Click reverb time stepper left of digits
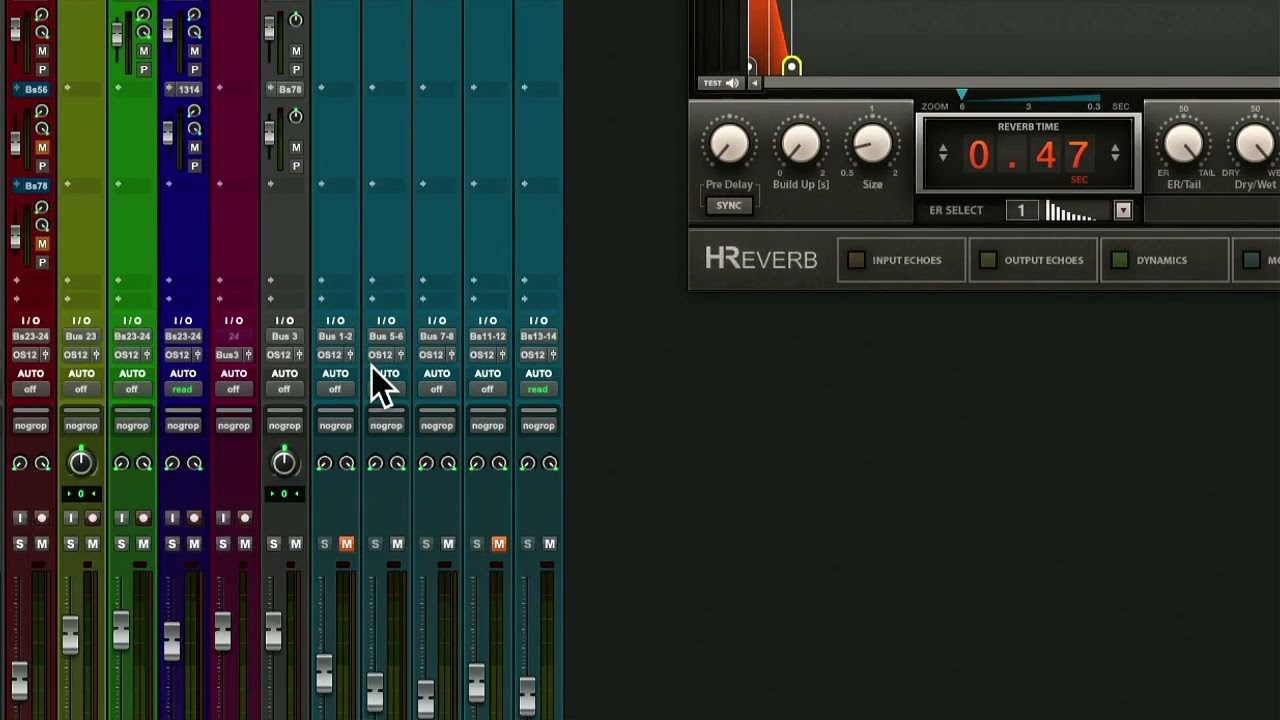 (942, 153)
